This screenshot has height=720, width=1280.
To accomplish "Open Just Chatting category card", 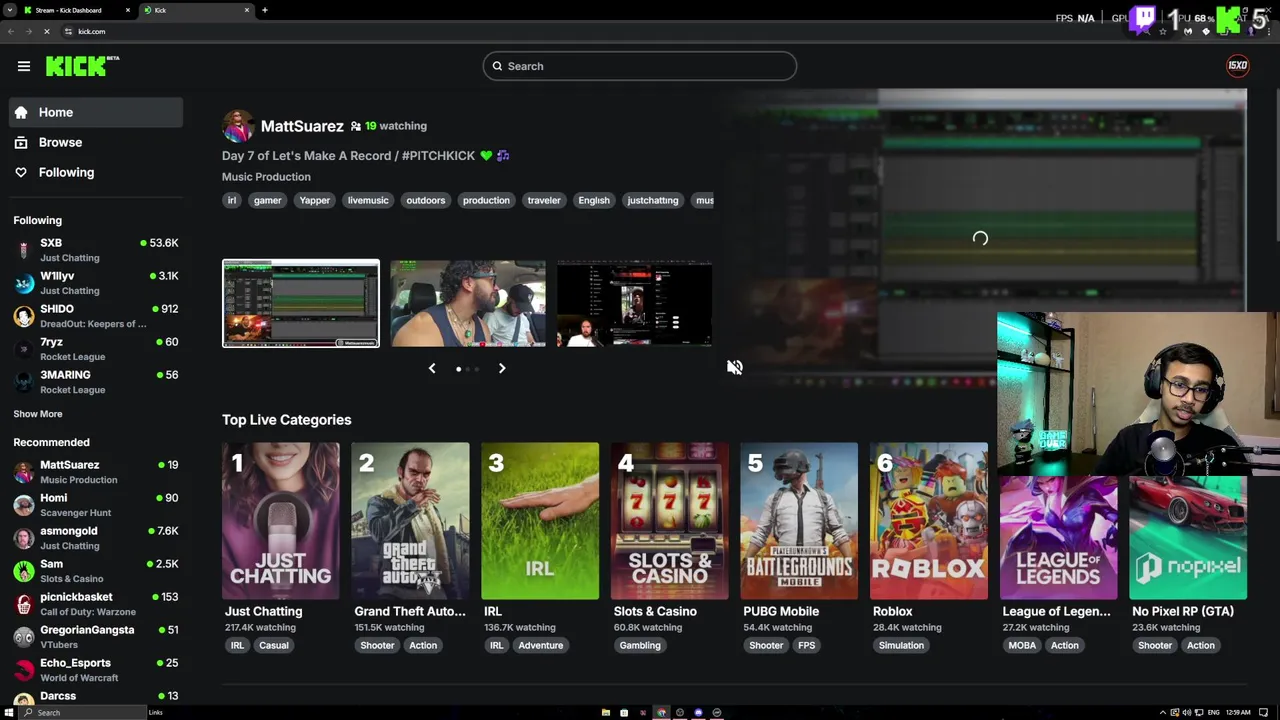I will 281,521.
